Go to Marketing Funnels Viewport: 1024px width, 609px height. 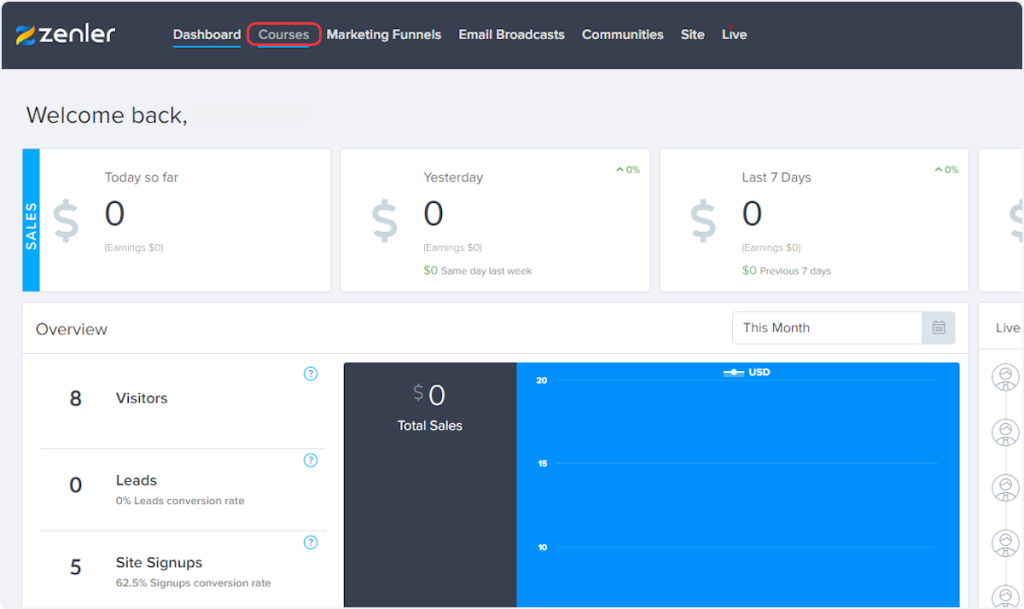pyautogui.click(x=383, y=35)
